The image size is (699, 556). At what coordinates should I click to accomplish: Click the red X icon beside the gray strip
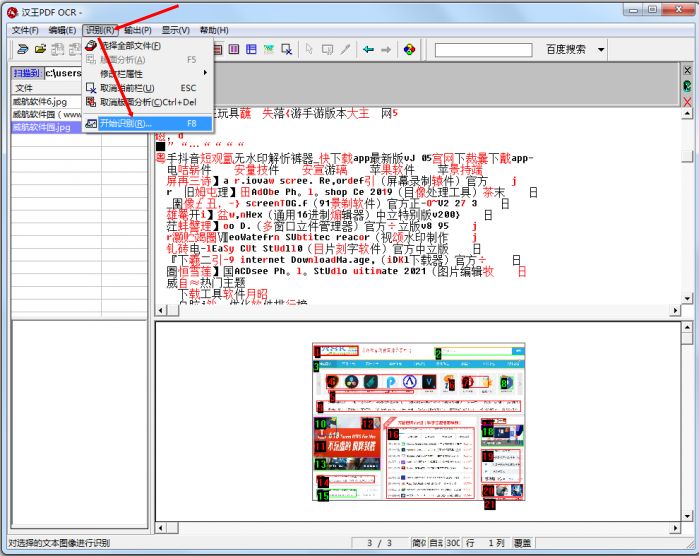[687, 102]
